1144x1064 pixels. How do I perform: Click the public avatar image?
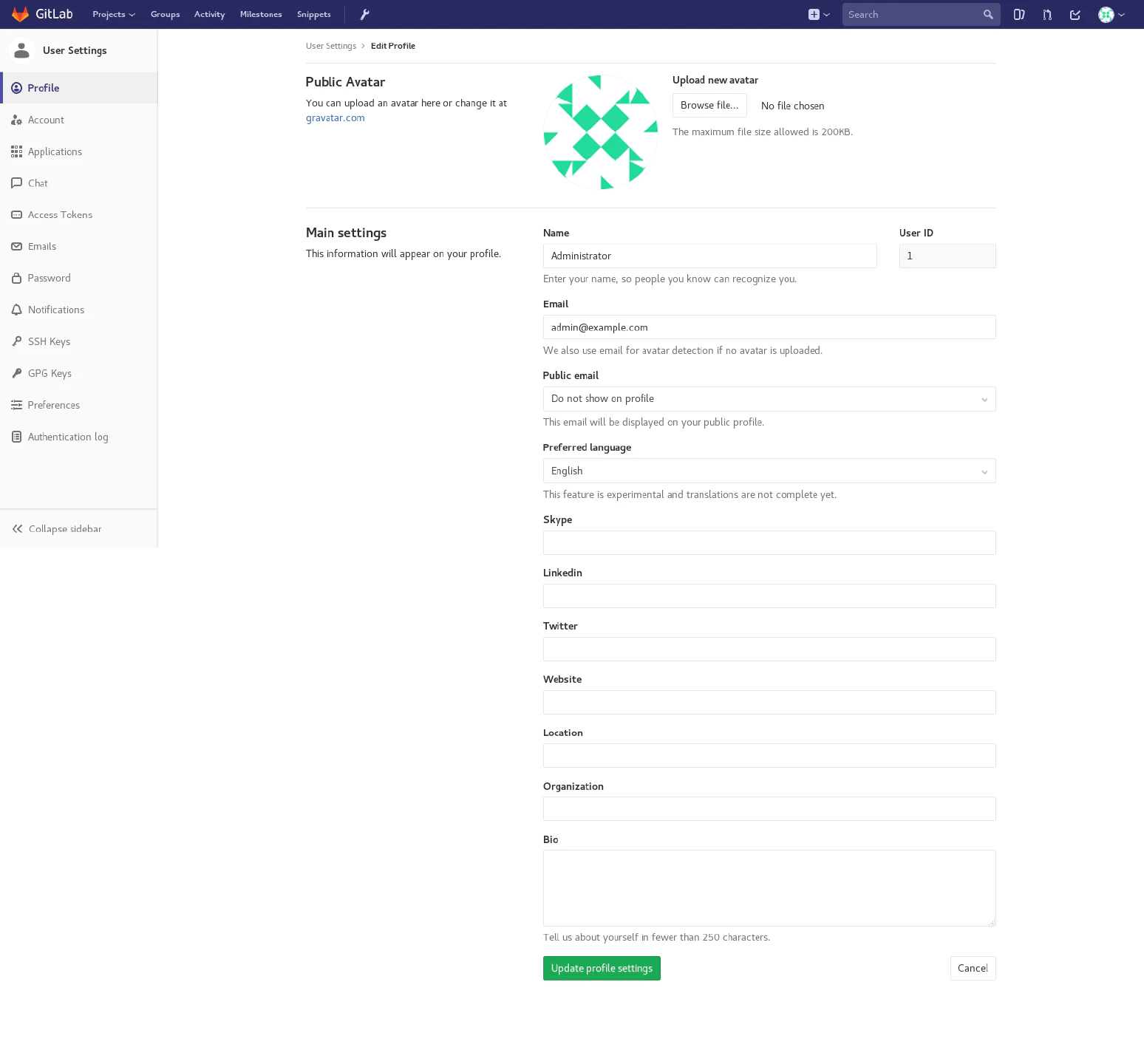pos(601,132)
